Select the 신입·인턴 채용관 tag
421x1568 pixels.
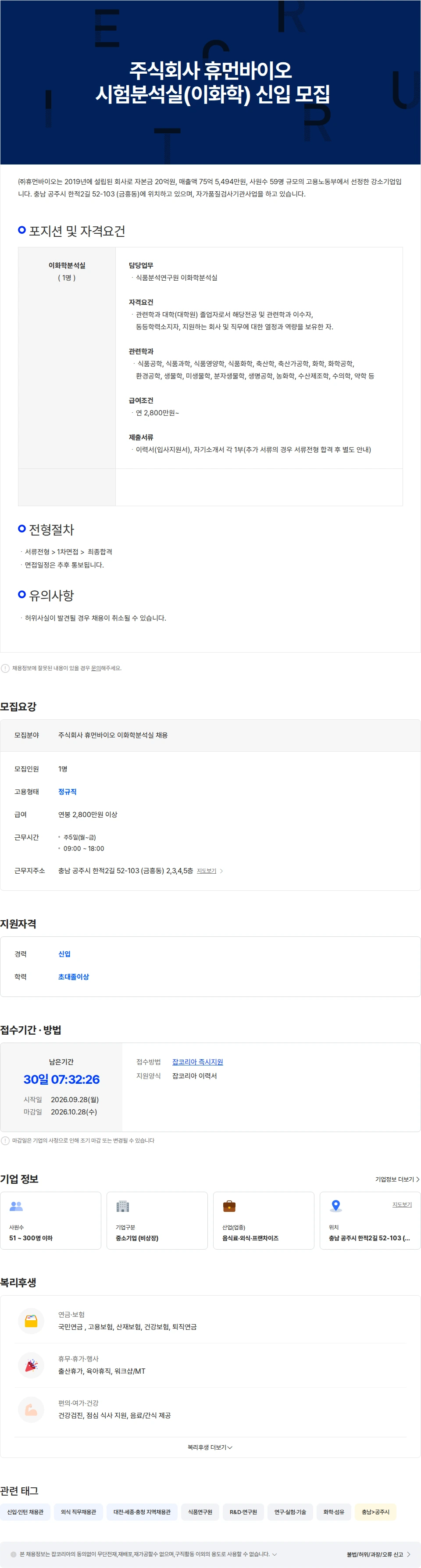[x=25, y=1512]
